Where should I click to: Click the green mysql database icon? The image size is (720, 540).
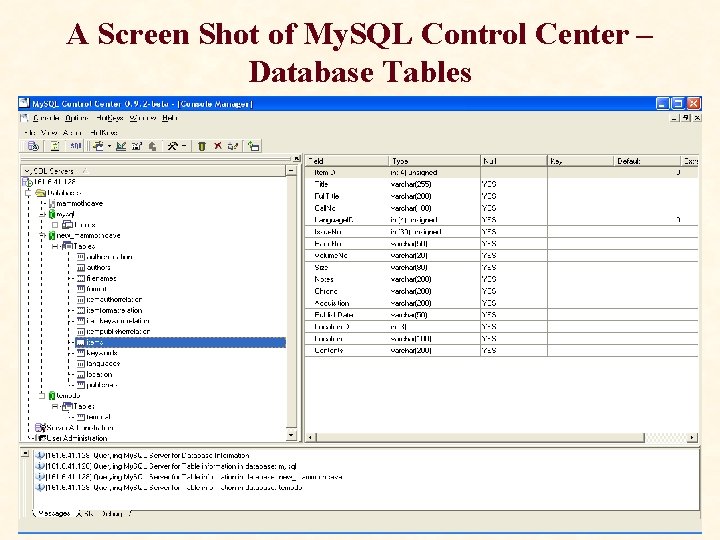[x=52, y=214]
